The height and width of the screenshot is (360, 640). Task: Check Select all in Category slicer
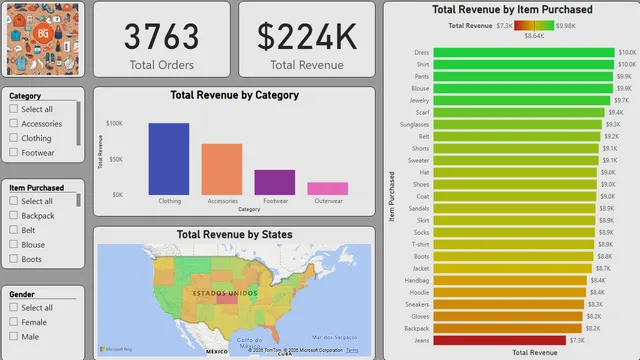[13, 109]
